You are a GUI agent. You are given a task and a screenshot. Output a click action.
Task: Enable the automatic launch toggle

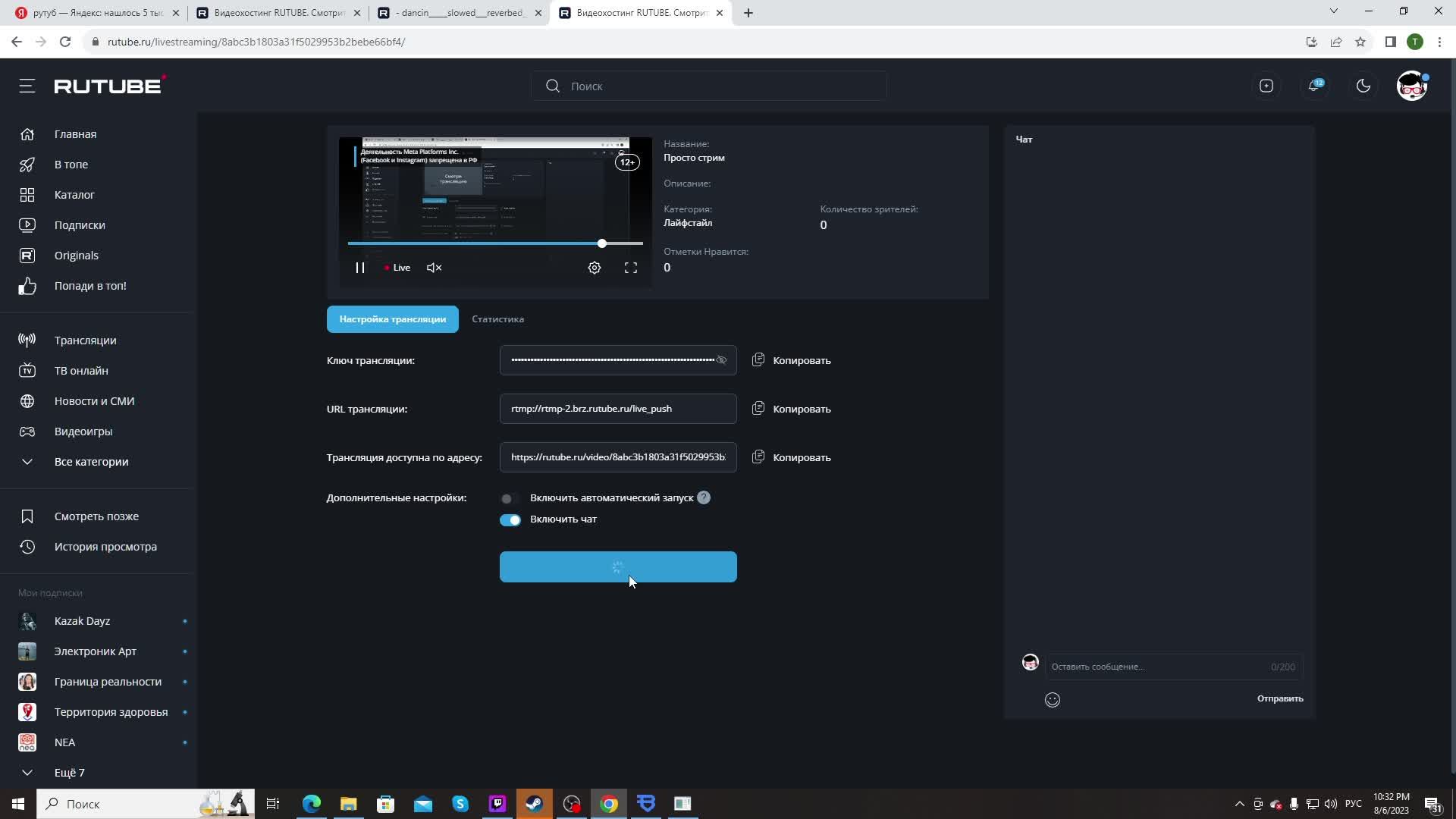point(510,498)
